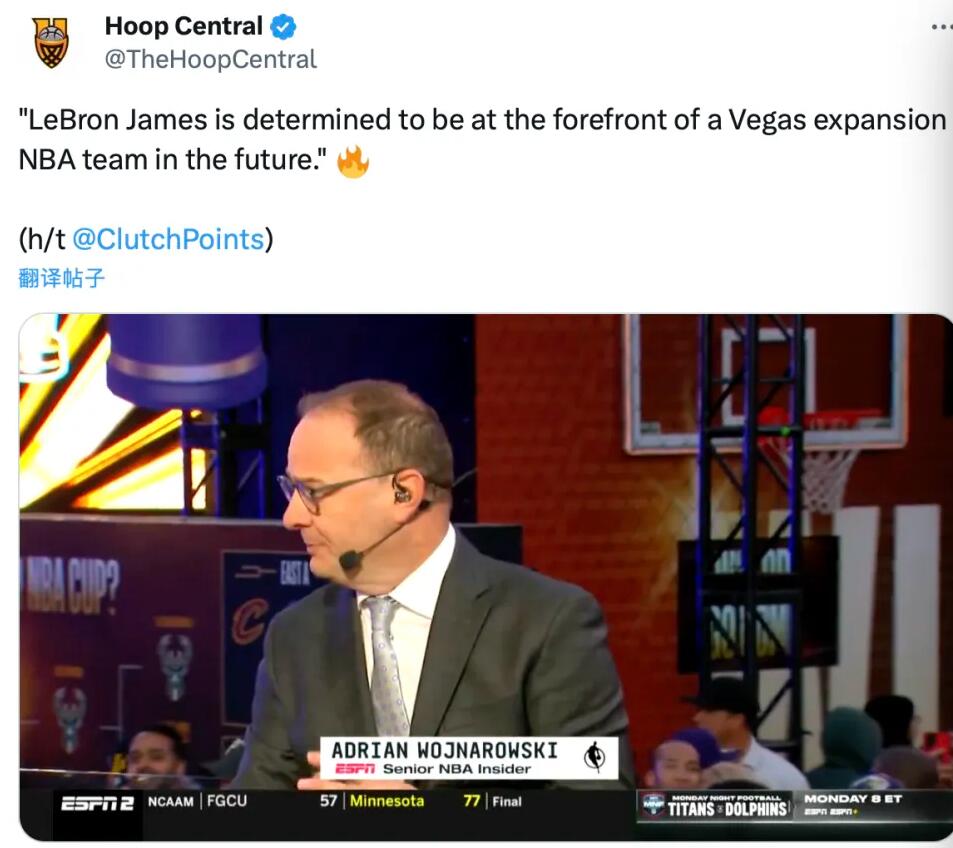The width and height of the screenshot is (953, 848).
Task: Click the ESPN2 logo in the ticker
Action: 98,802
